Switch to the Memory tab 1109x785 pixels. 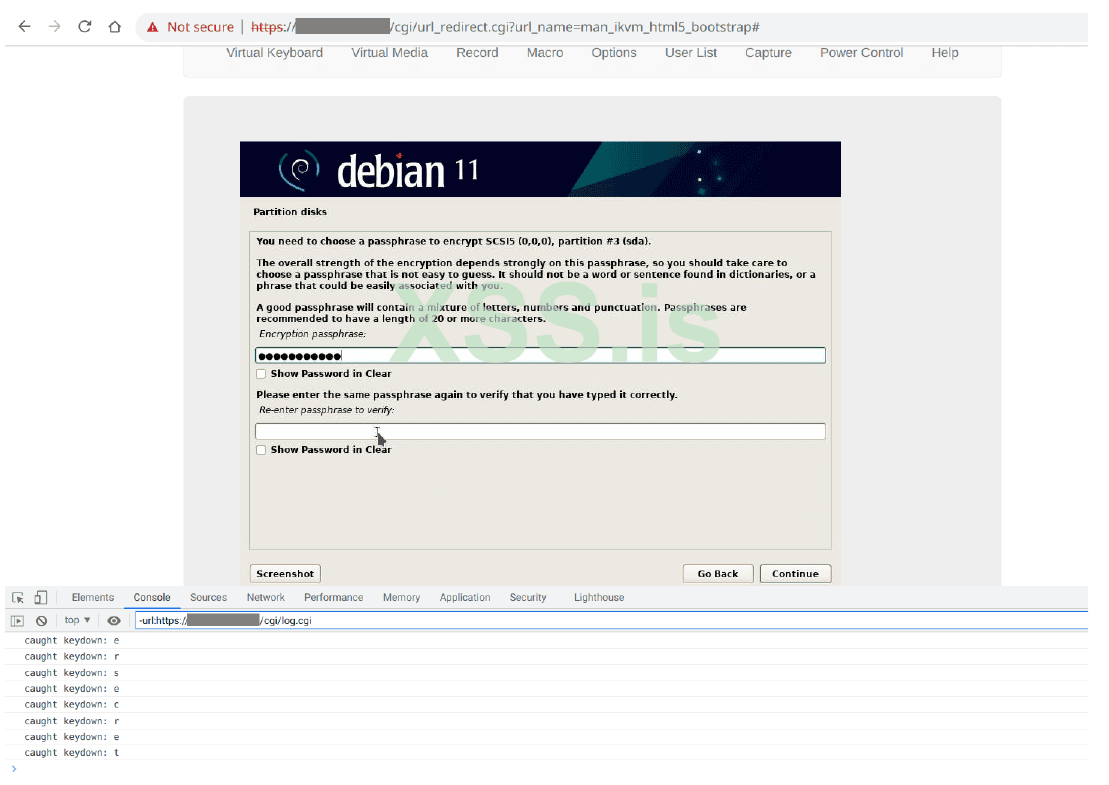tap(402, 598)
